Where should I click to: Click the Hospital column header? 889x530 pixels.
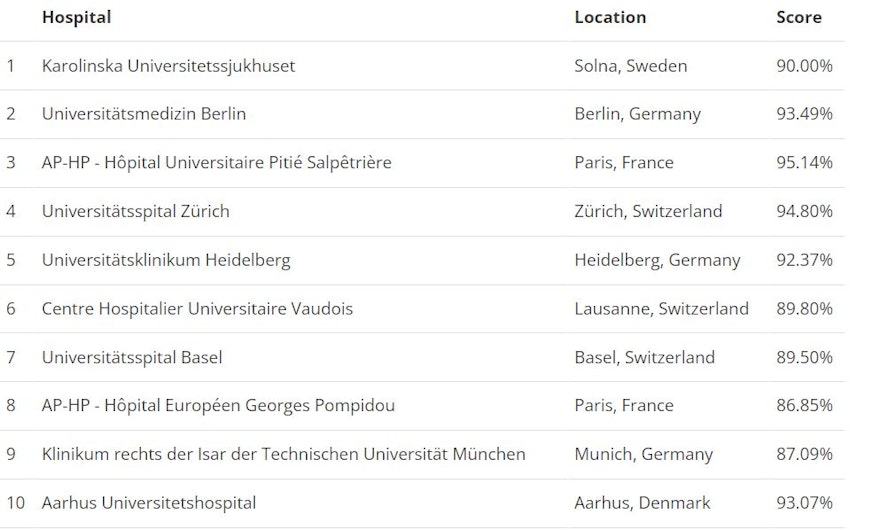77,18
